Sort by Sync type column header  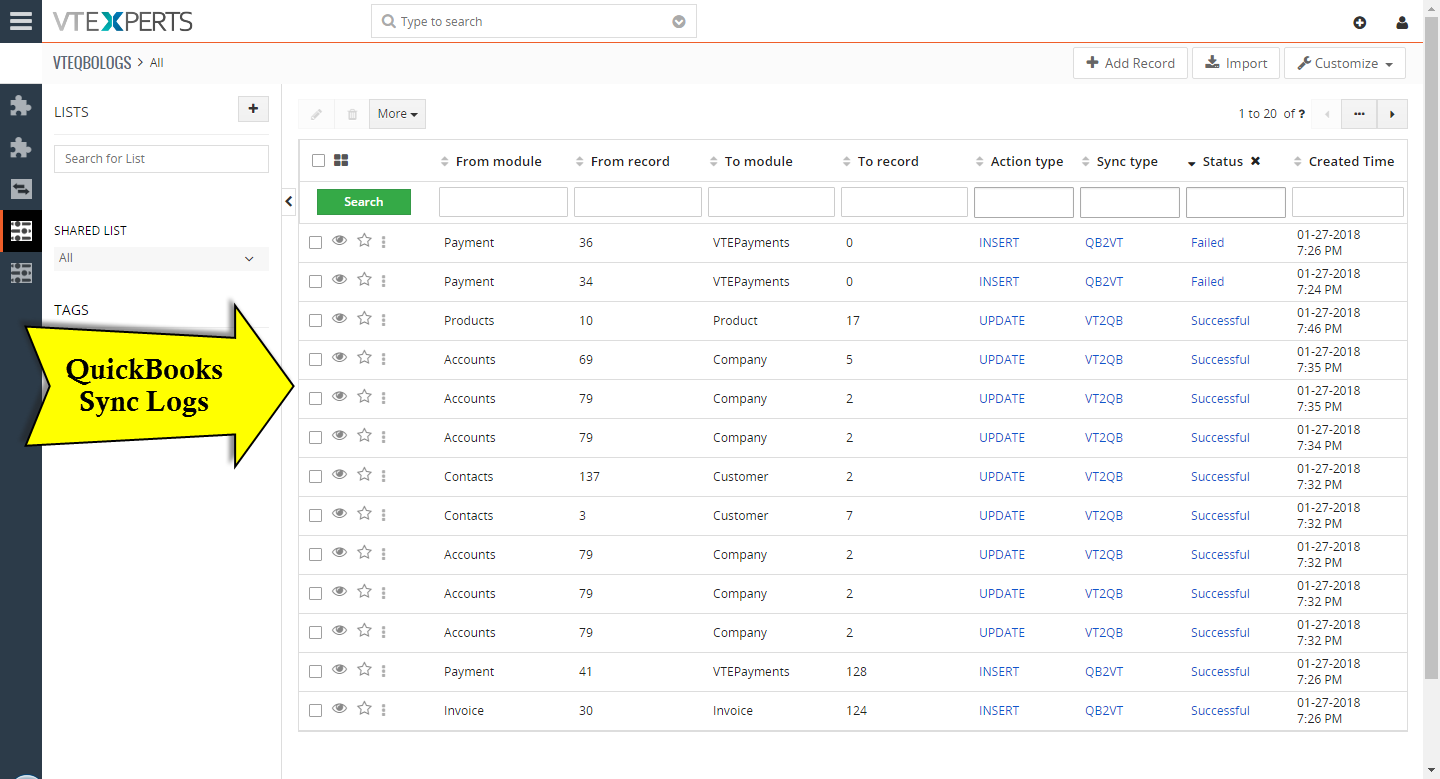click(1127, 161)
